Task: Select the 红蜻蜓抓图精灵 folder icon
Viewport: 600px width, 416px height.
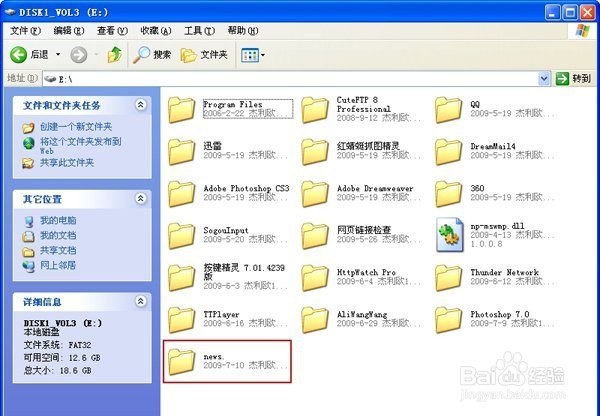Action: pos(315,152)
